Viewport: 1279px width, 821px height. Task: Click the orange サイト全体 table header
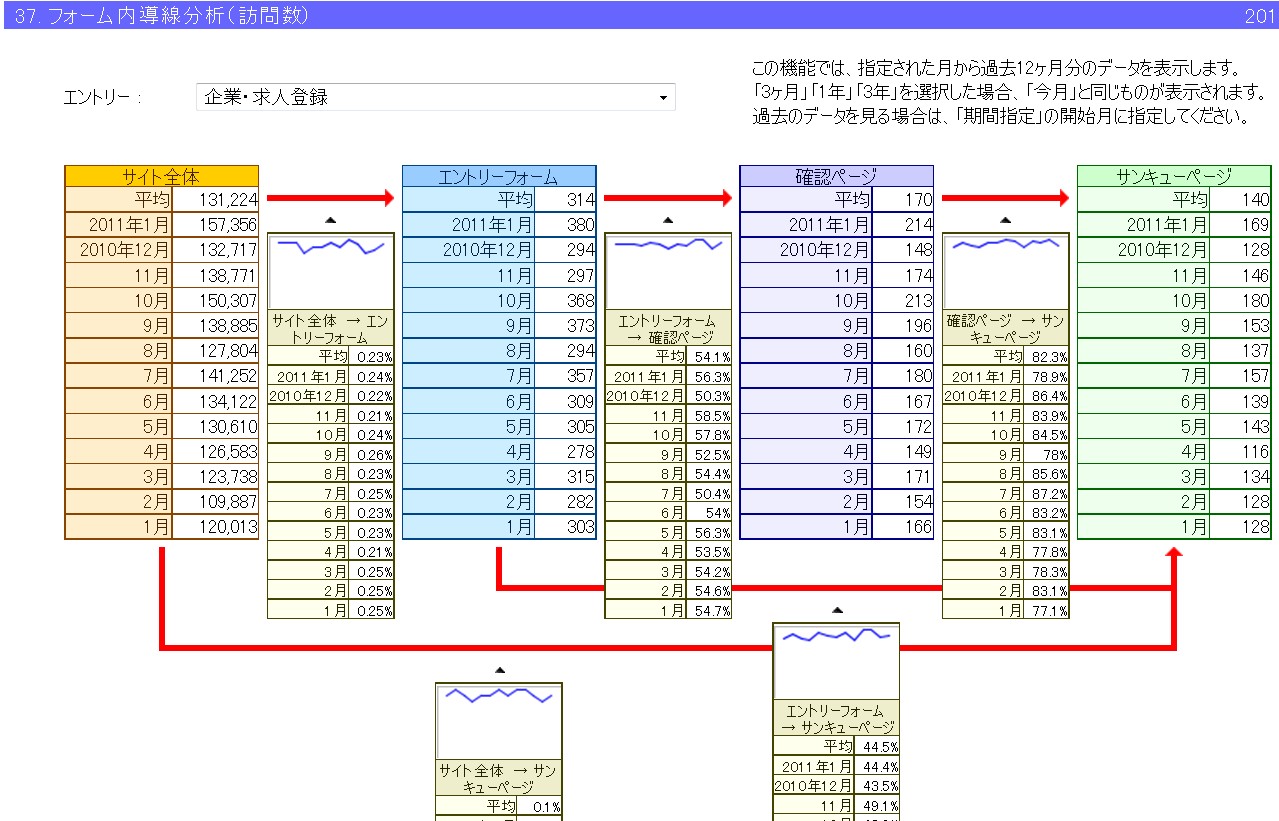161,177
